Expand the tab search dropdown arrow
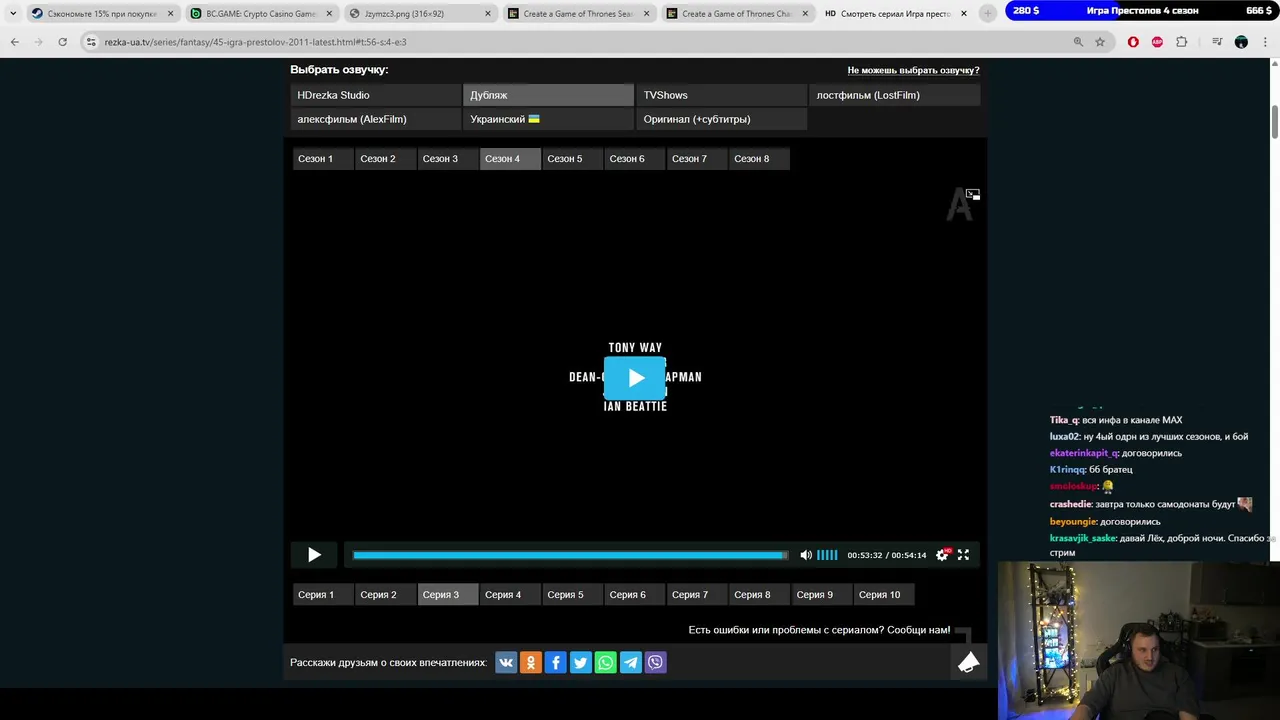This screenshot has width=1280, height=720. tap(12, 14)
